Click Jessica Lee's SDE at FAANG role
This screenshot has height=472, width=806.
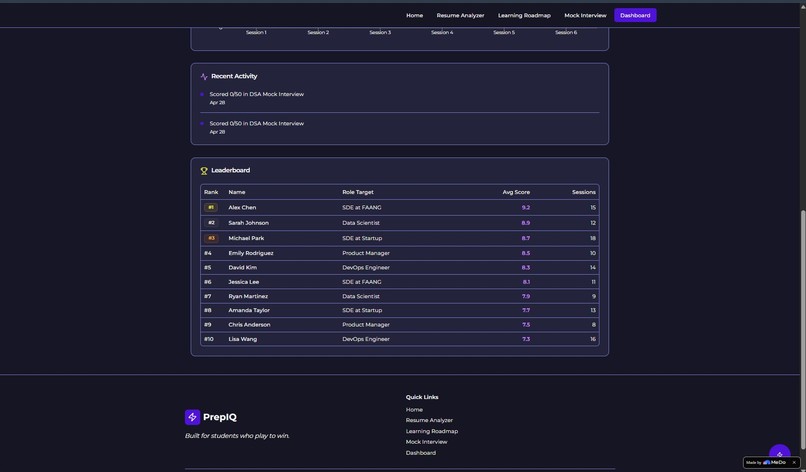pos(362,282)
